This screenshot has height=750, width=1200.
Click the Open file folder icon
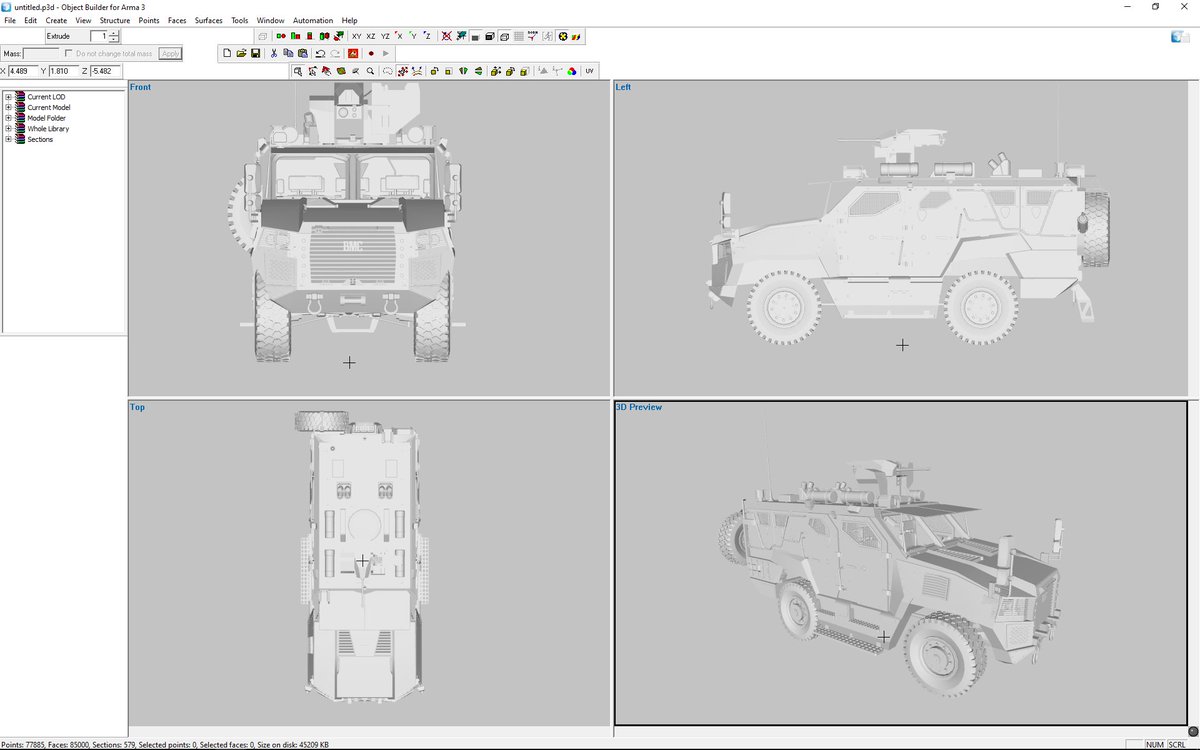click(241, 53)
